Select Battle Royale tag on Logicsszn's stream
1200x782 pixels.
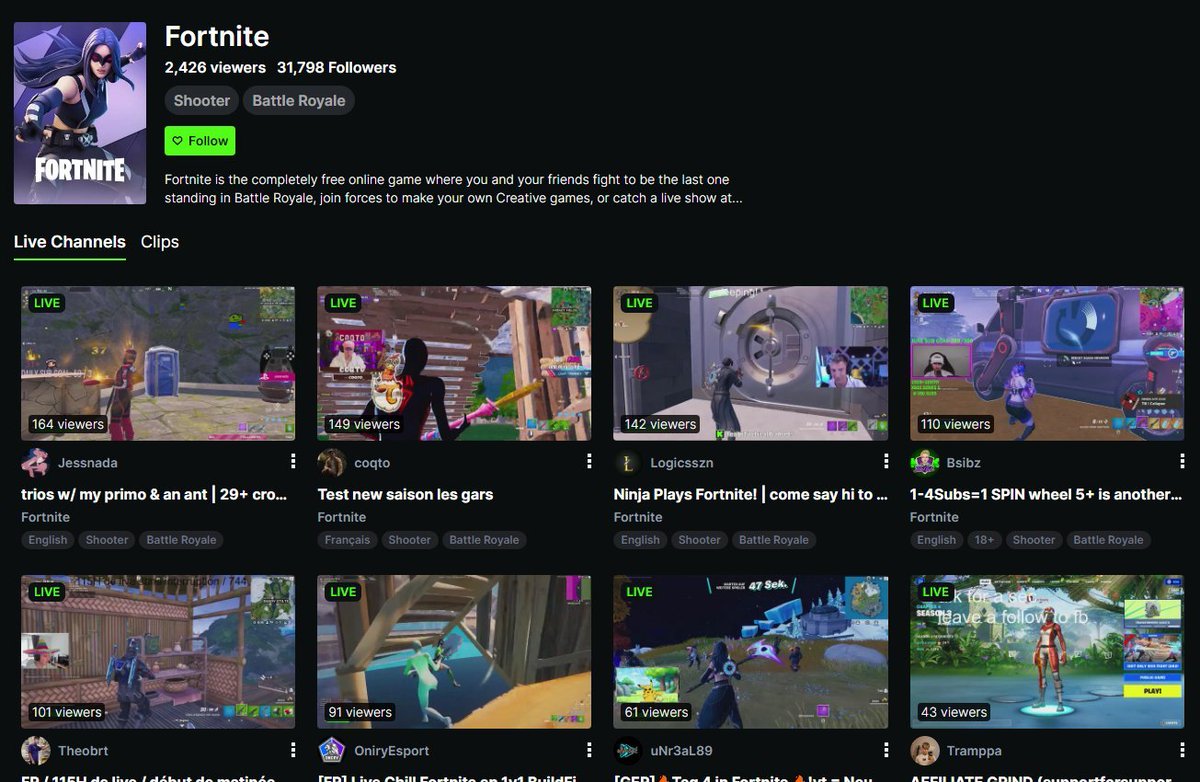coord(774,540)
